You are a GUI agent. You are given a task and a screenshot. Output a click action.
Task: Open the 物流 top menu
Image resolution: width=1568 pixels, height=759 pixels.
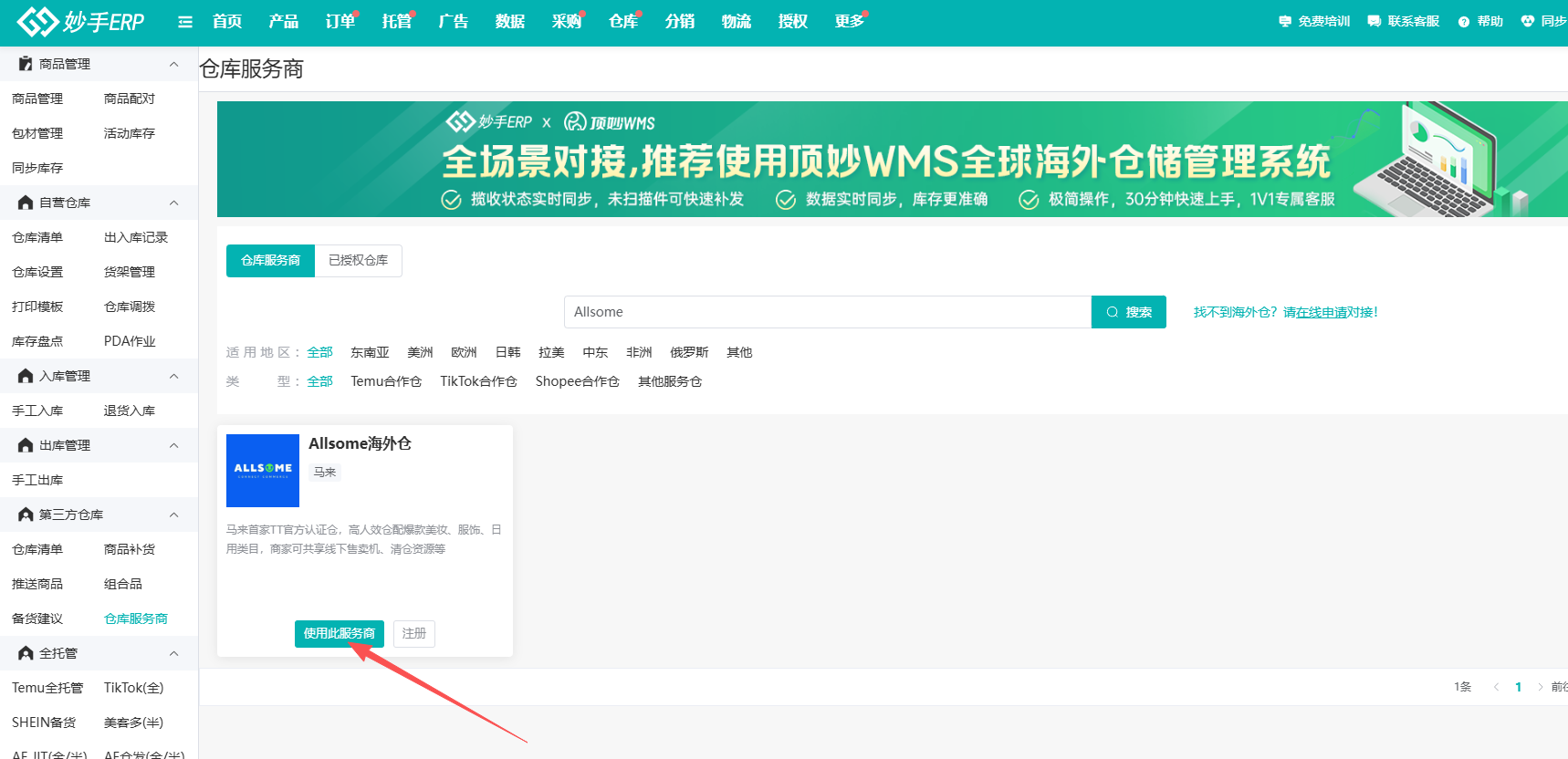(737, 22)
